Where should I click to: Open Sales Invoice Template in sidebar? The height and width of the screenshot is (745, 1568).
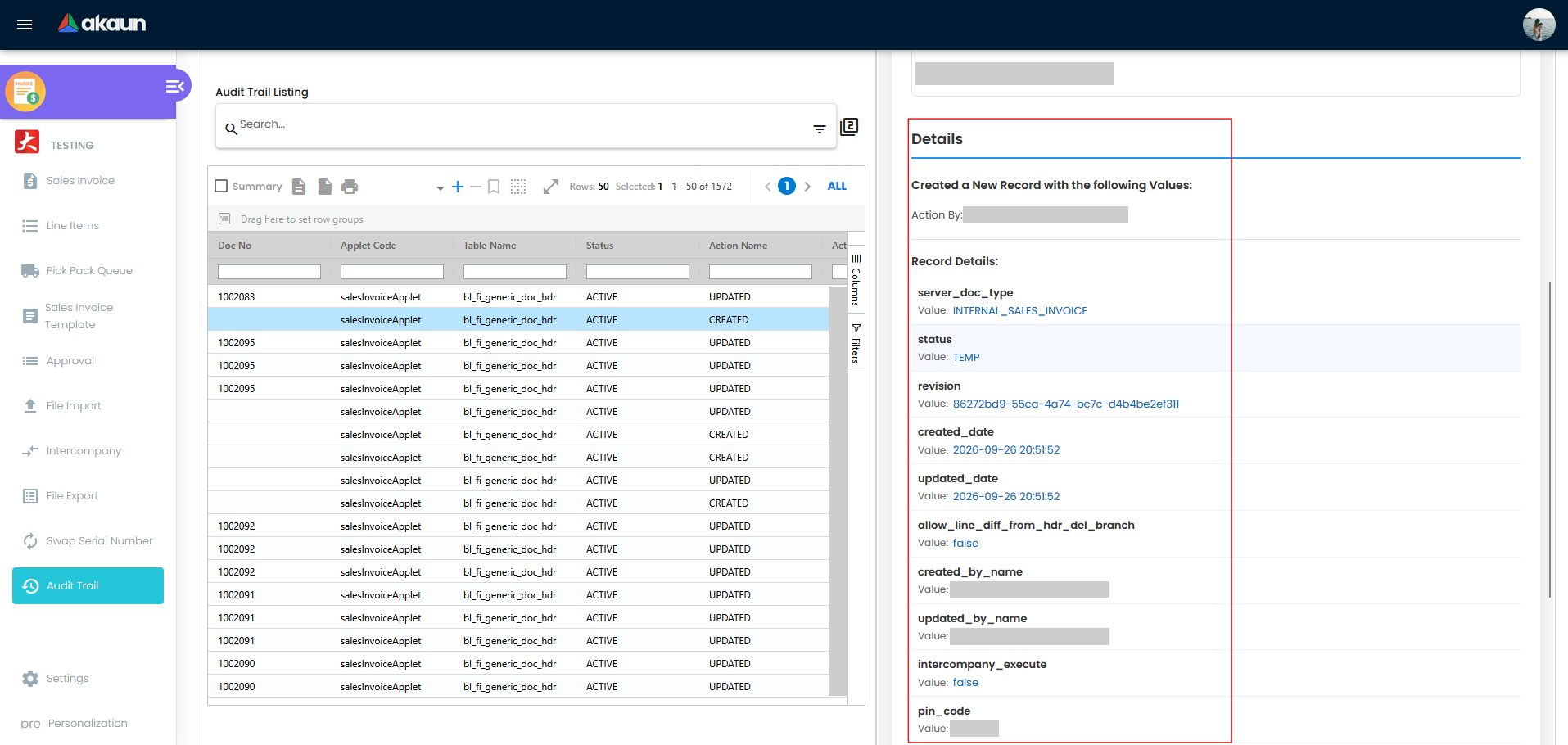coord(79,316)
